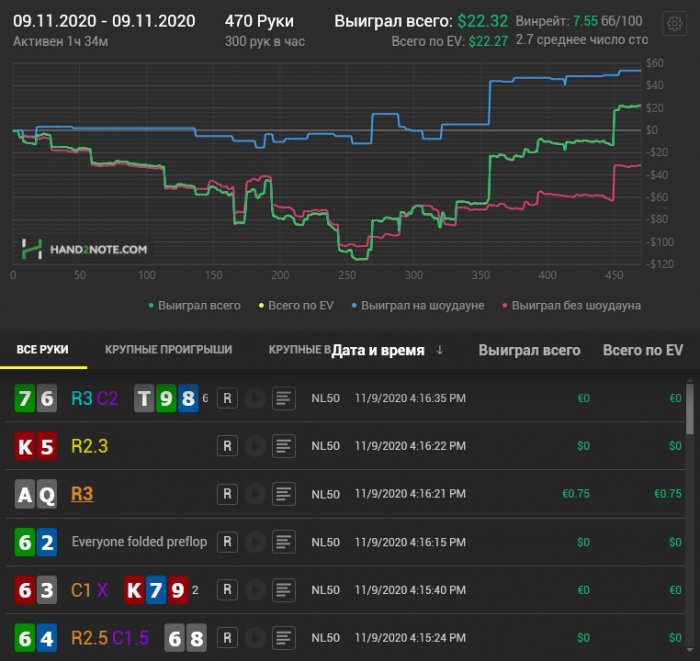The height and width of the screenshot is (661, 700).
Task: Sort by 'Всего по EV' column header
Action: click(643, 350)
